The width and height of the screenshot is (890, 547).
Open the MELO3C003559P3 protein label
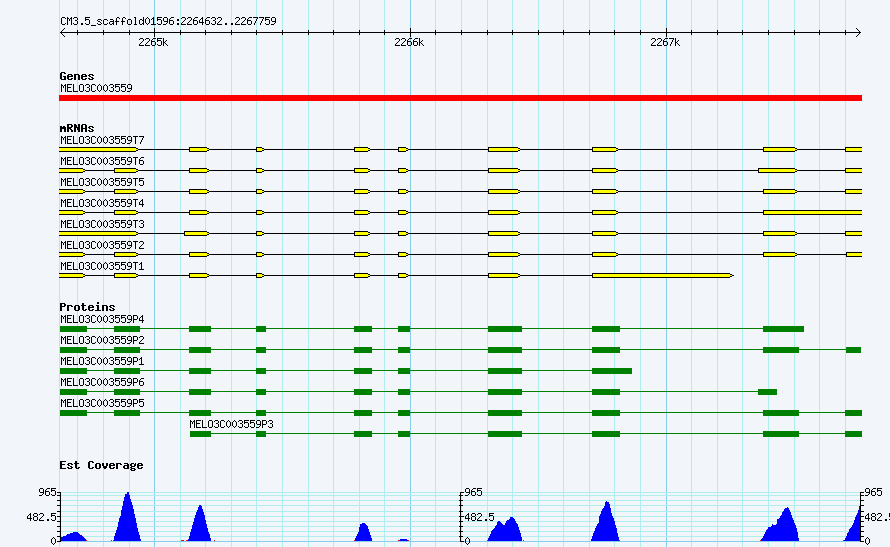[x=231, y=424]
